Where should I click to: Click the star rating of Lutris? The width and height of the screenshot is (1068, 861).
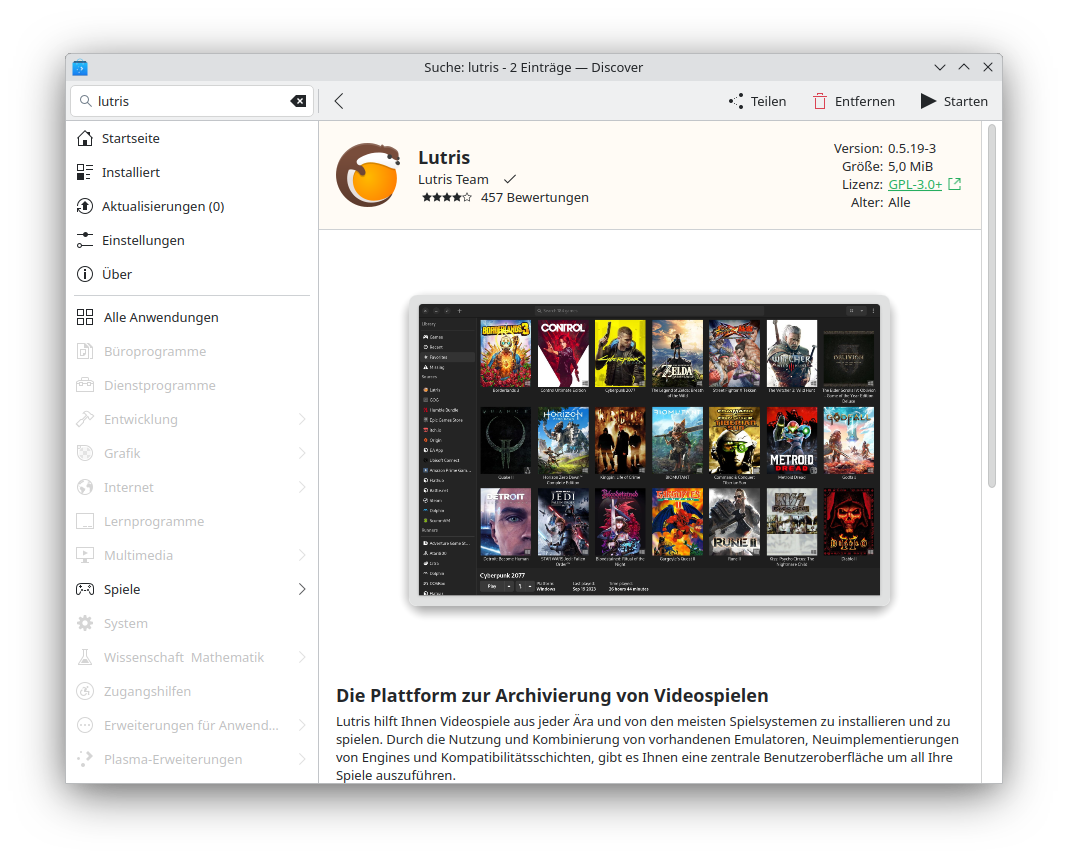pyautogui.click(x=446, y=198)
